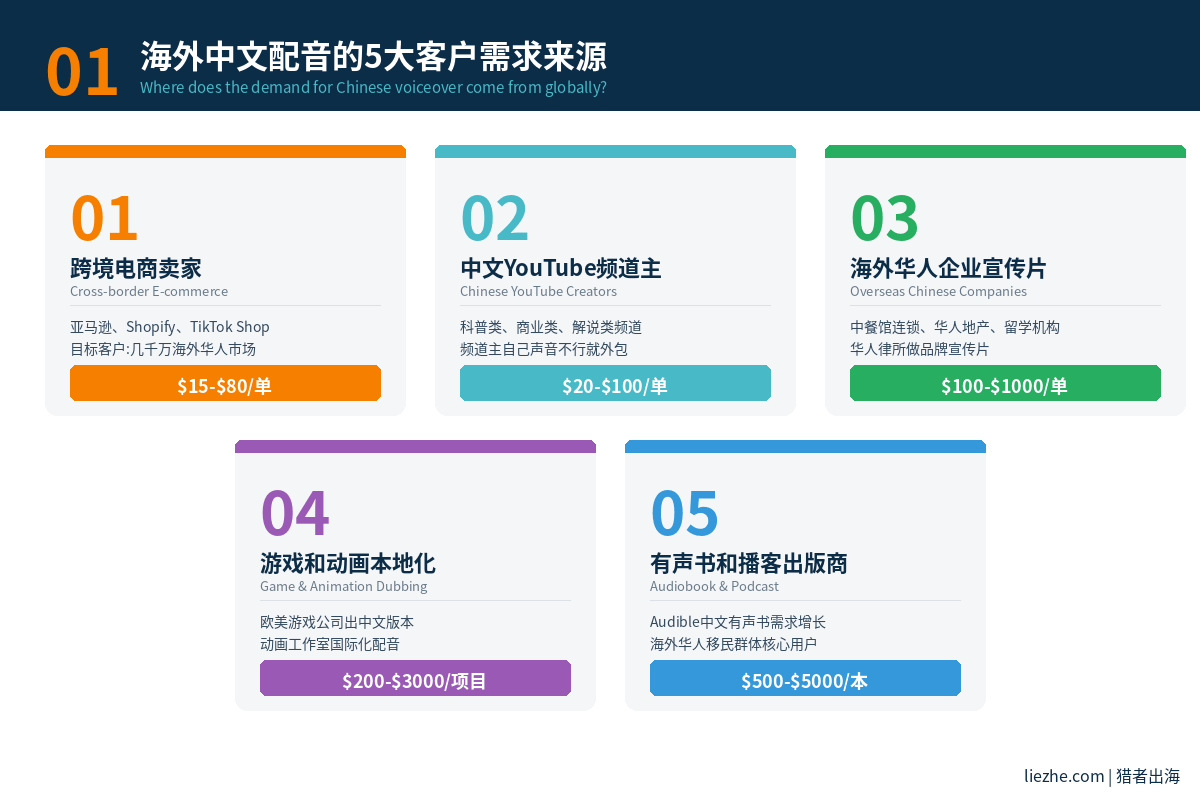Click the blue card number 05
Screen dimensions: 1200x800
pyautogui.click(x=684, y=513)
